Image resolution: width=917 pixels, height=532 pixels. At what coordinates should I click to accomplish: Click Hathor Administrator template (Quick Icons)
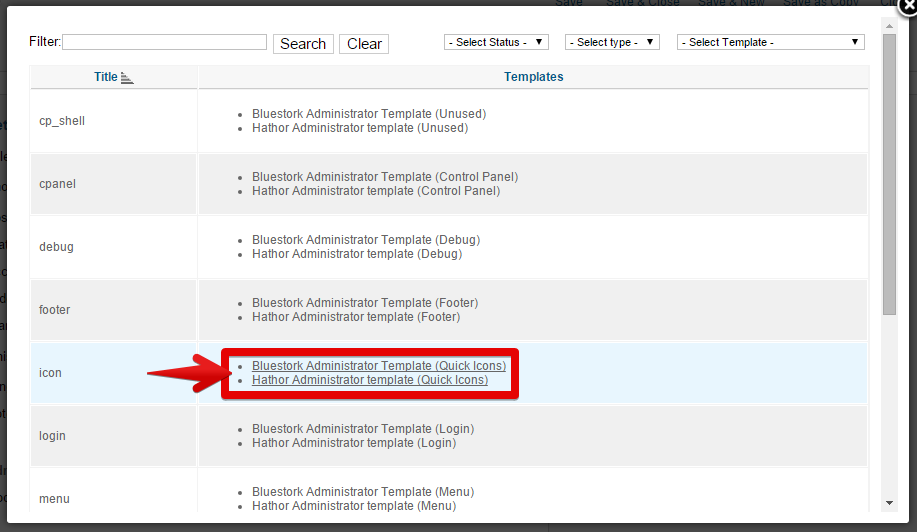click(x=370, y=380)
